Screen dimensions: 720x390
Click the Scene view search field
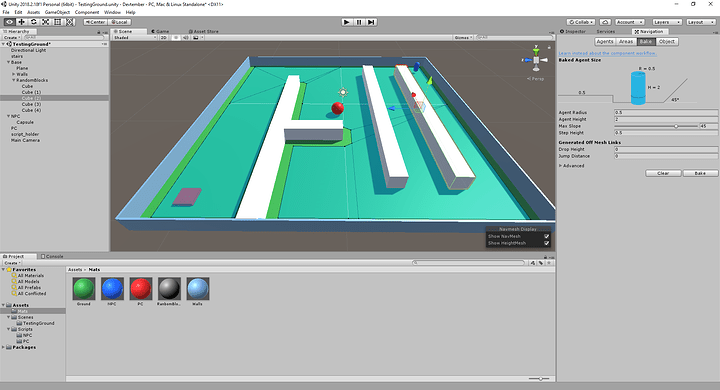click(513, 38)
